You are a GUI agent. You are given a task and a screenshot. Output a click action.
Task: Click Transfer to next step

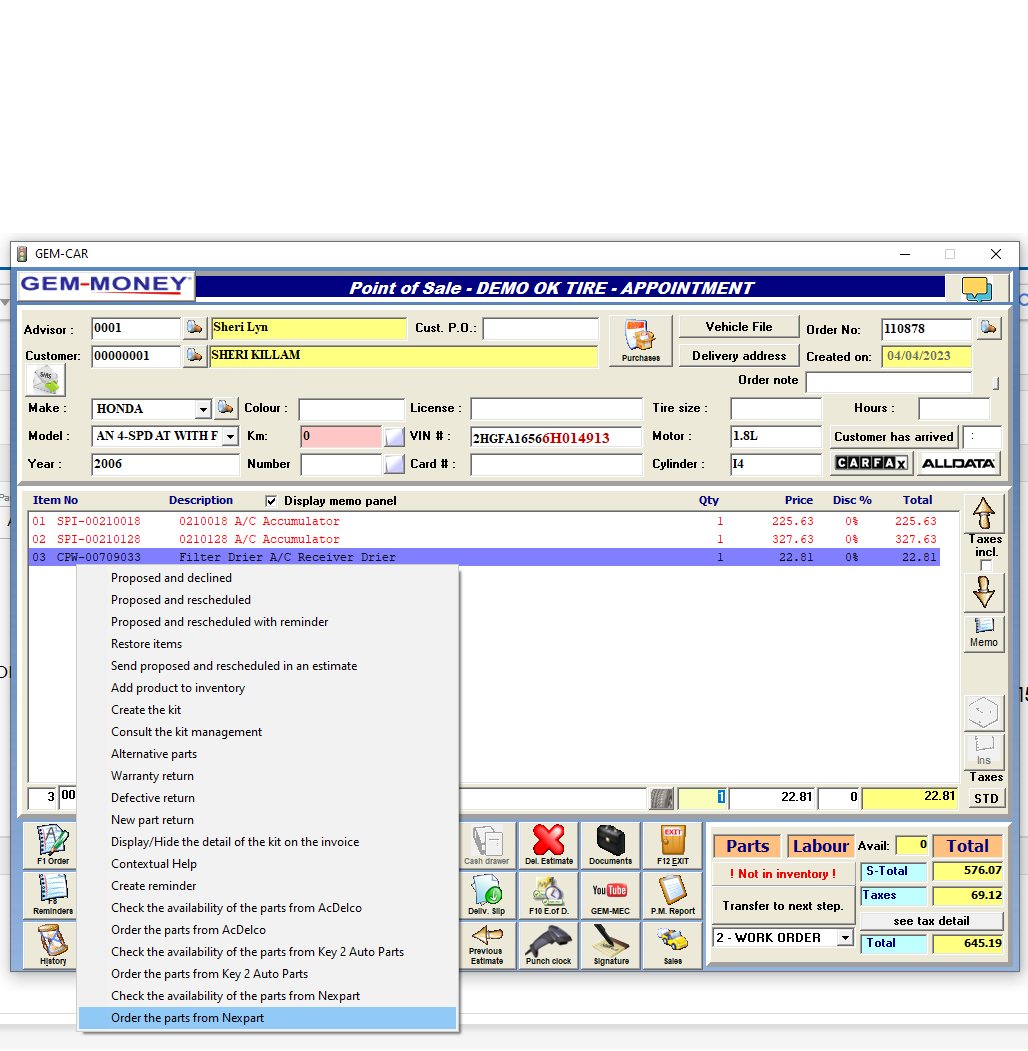coord(782,906)
